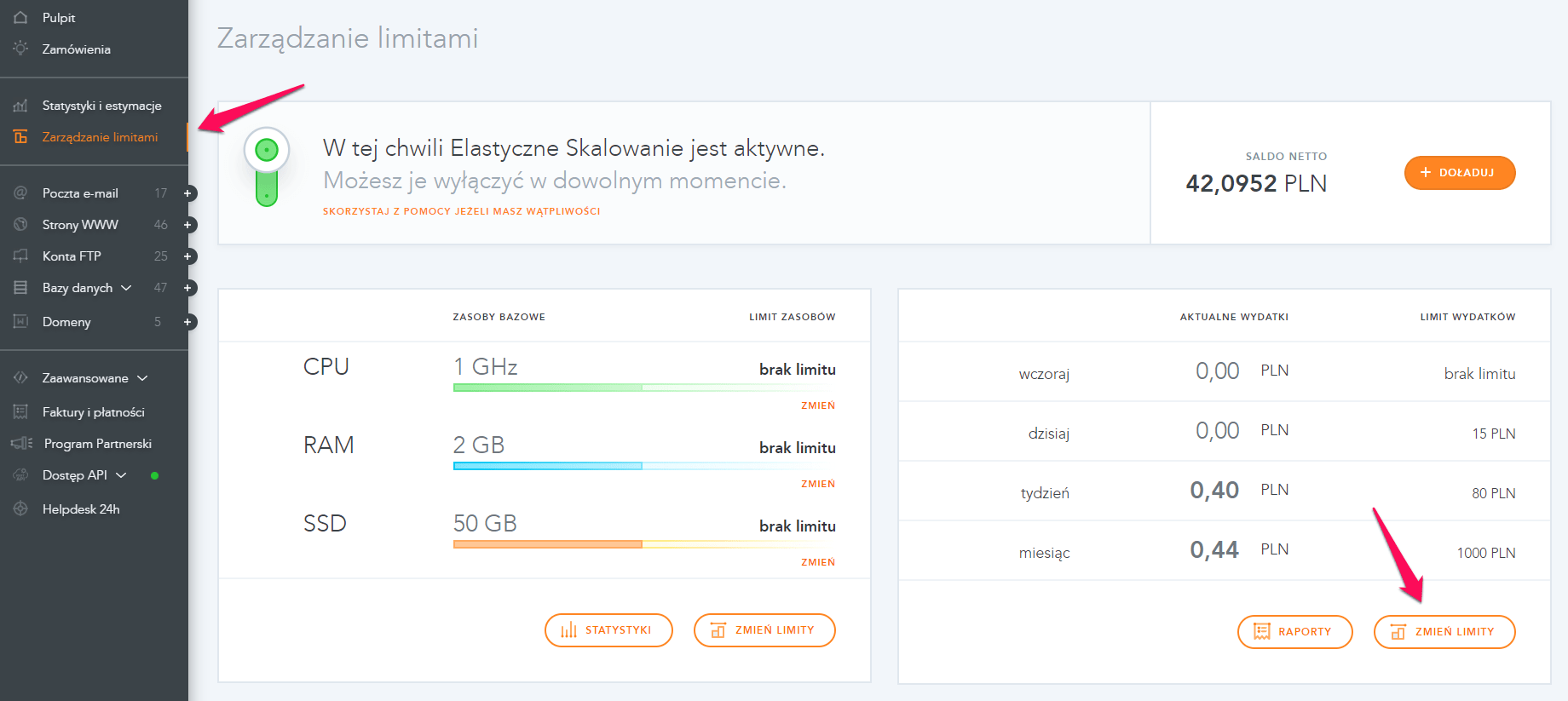Toggle the Elastyczne Skalowanie switch off

pyautogui.click(x=267, y=168)
